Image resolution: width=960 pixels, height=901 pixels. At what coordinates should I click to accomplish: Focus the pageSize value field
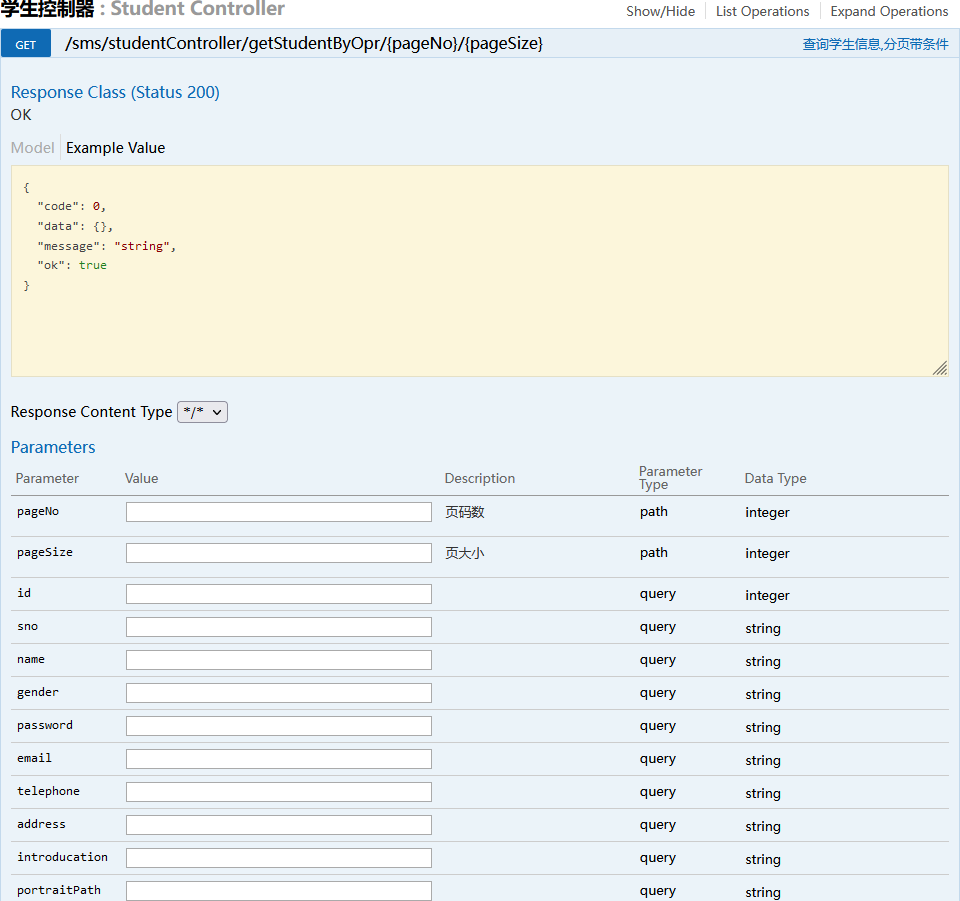pyautogui.click(x=279, y=553)
